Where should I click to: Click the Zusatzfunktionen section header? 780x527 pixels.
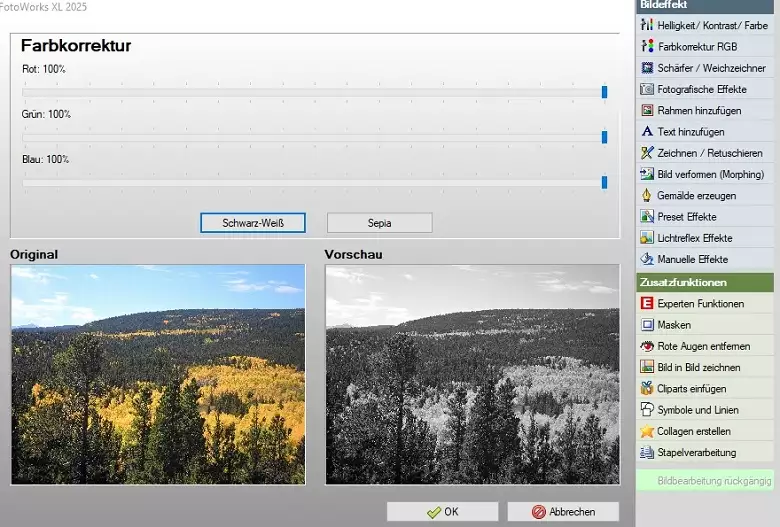[x=705, y=282]
